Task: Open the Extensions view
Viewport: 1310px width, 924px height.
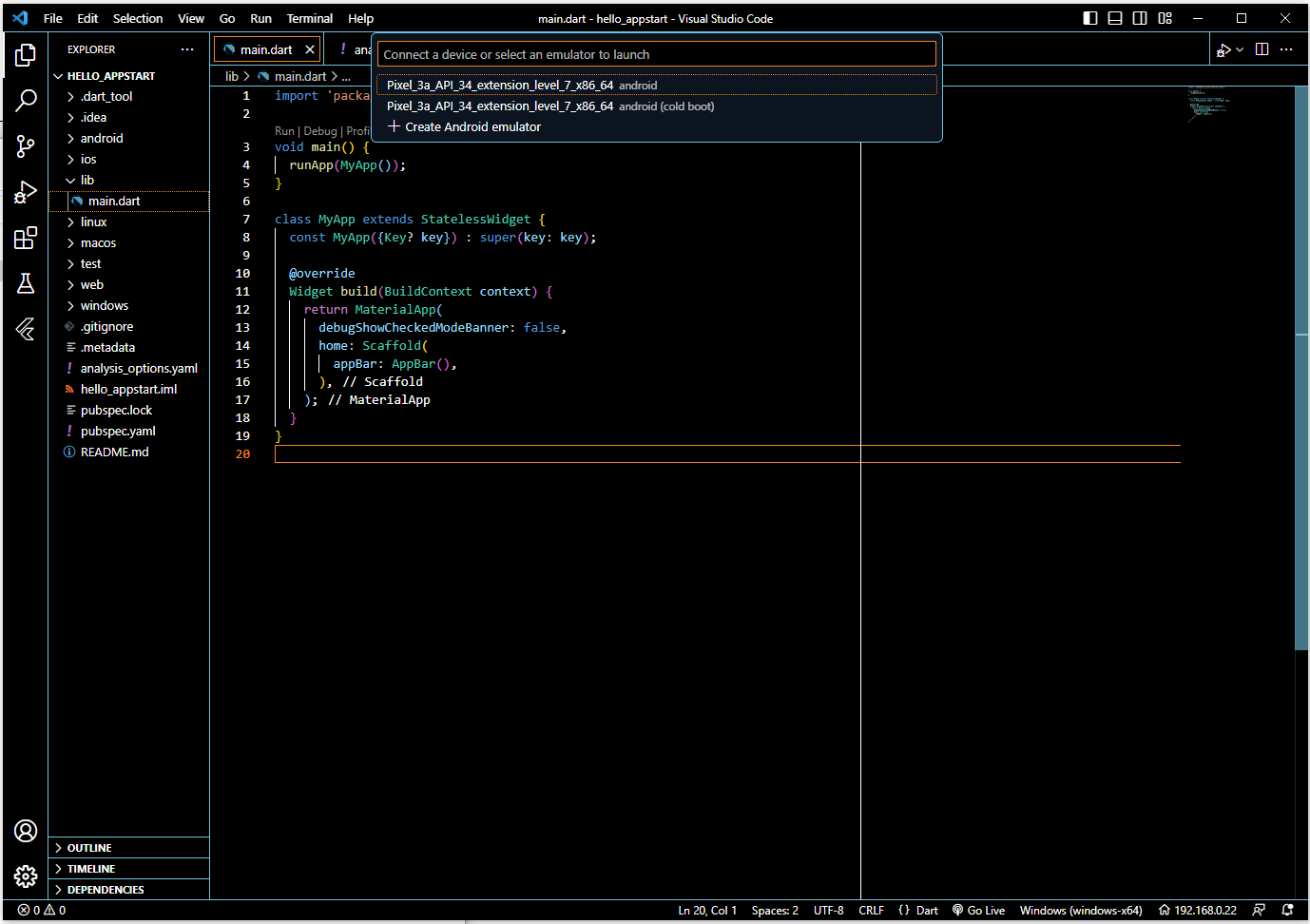Action: tap(26, 238)
